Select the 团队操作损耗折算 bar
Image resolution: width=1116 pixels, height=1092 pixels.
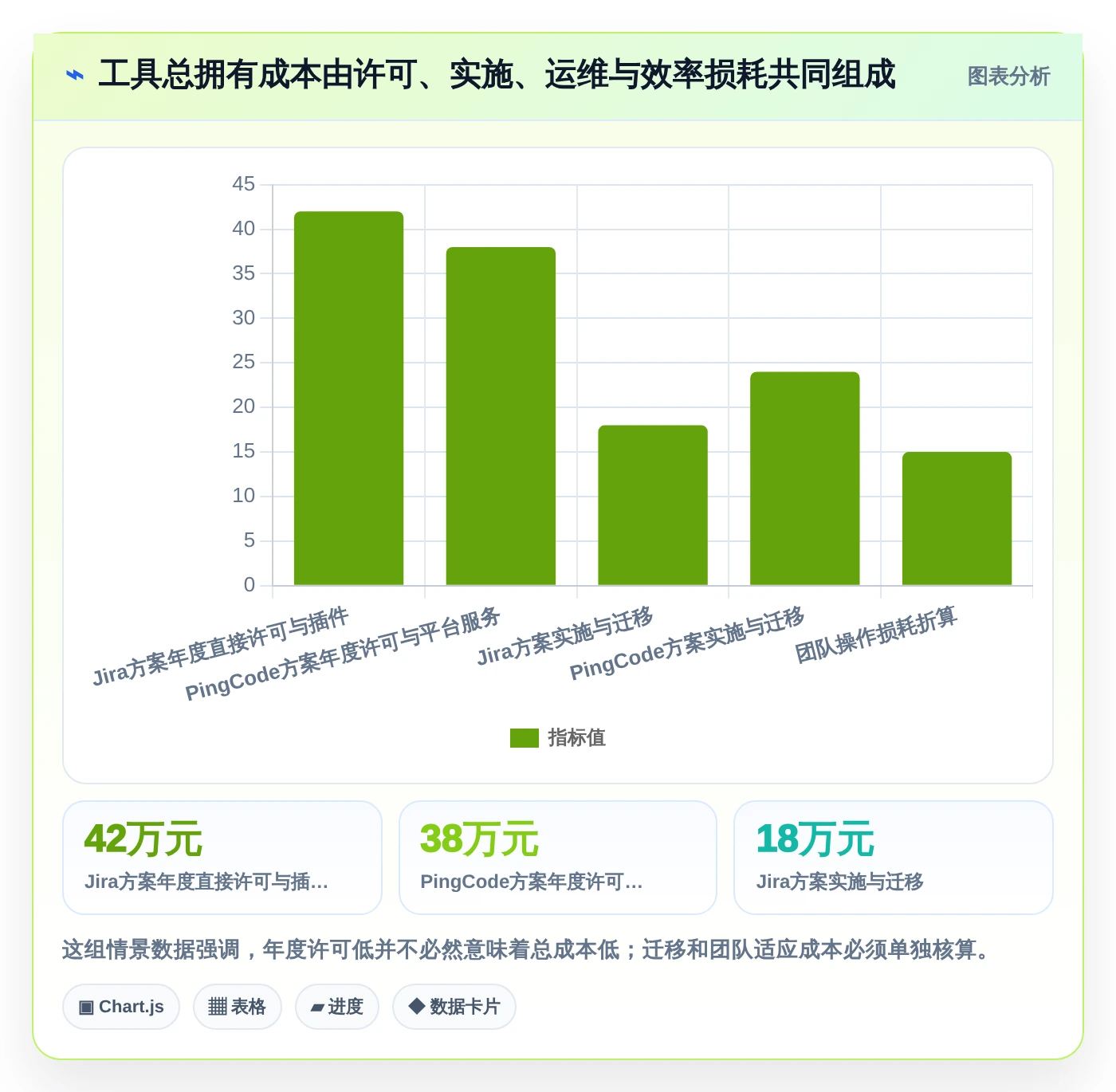coord(957,519)
